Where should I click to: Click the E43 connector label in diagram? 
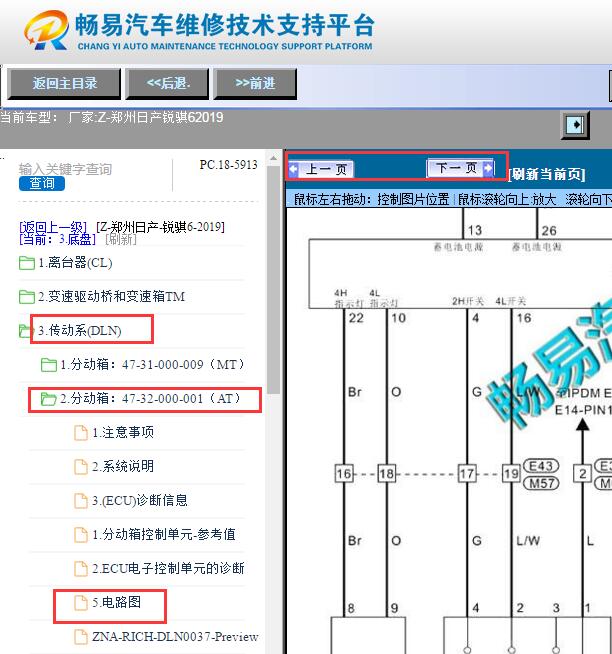(541, 466)
